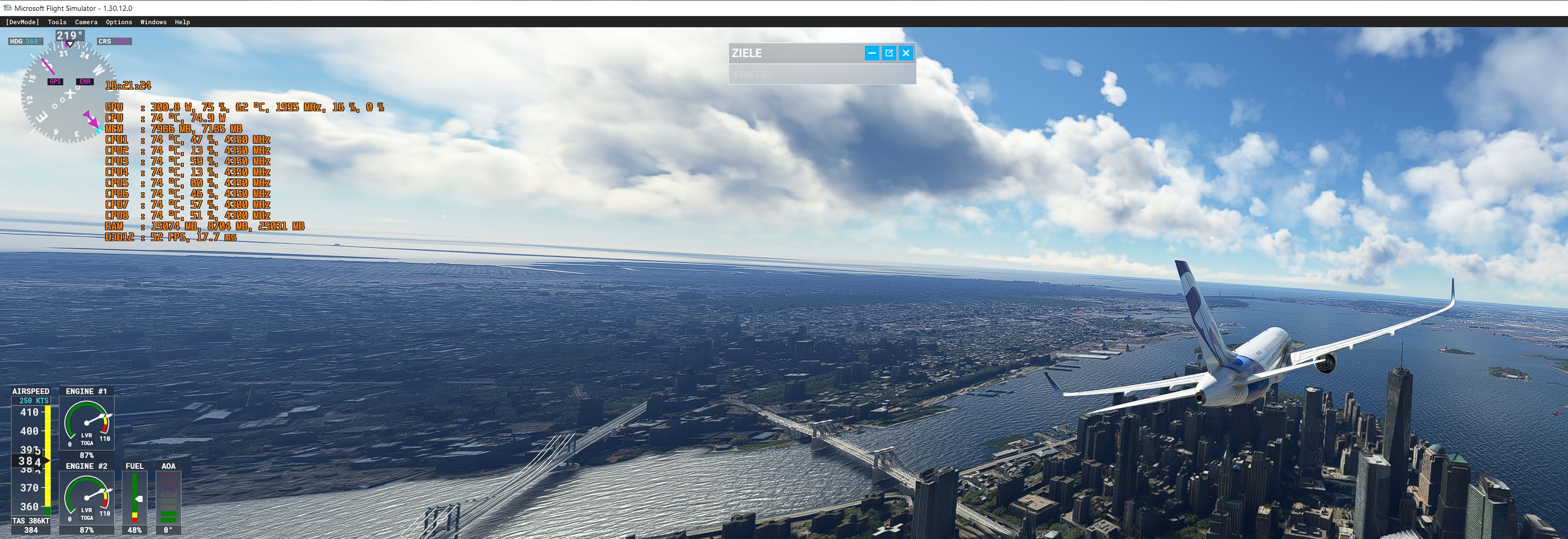The width and height of the screenshot is (1568, 539).
Task: Click the airspeed tape current value 384
Action: pyautogui.click(x=29, y=462)
